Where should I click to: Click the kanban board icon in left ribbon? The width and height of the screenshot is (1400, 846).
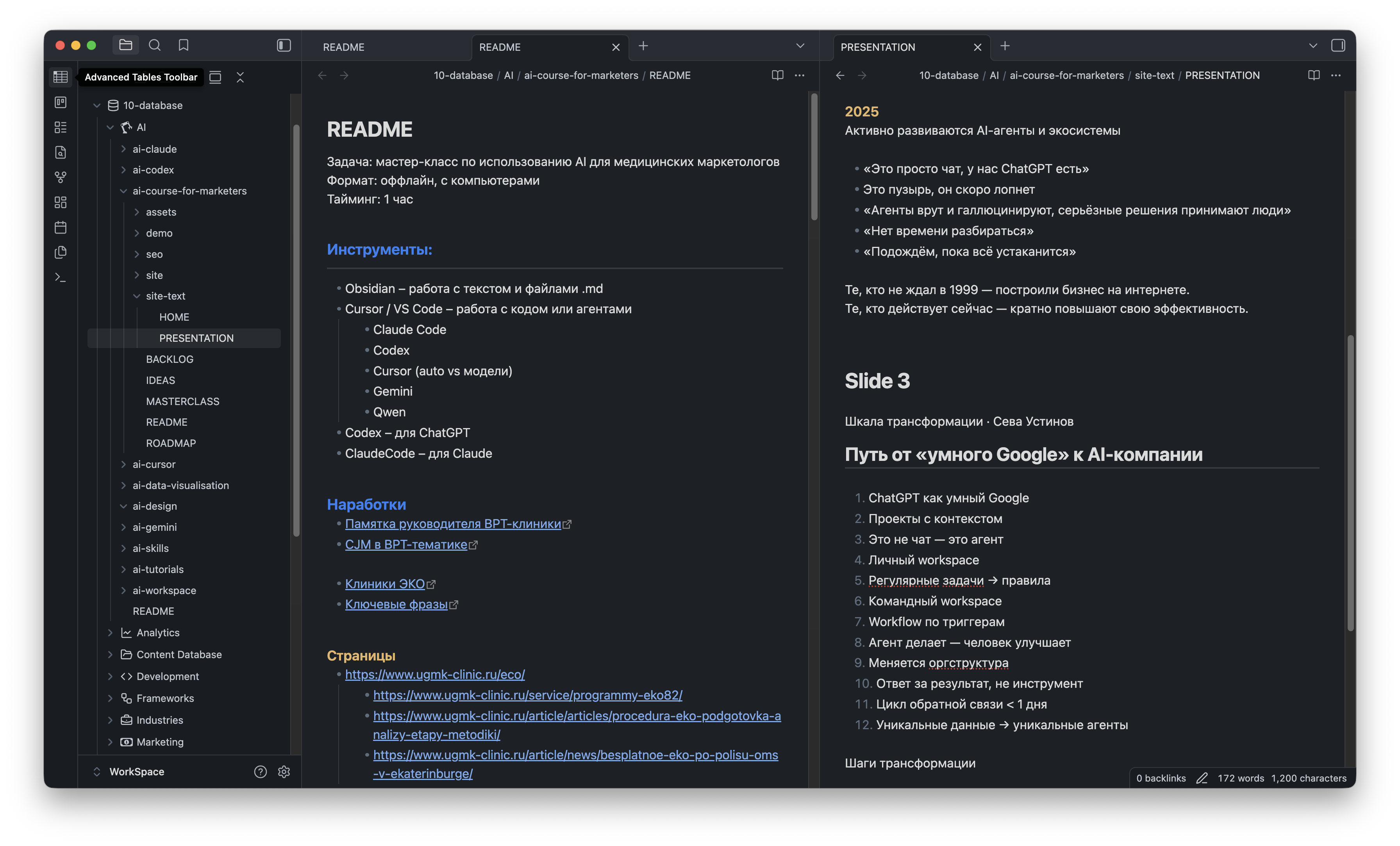[61, 102]
